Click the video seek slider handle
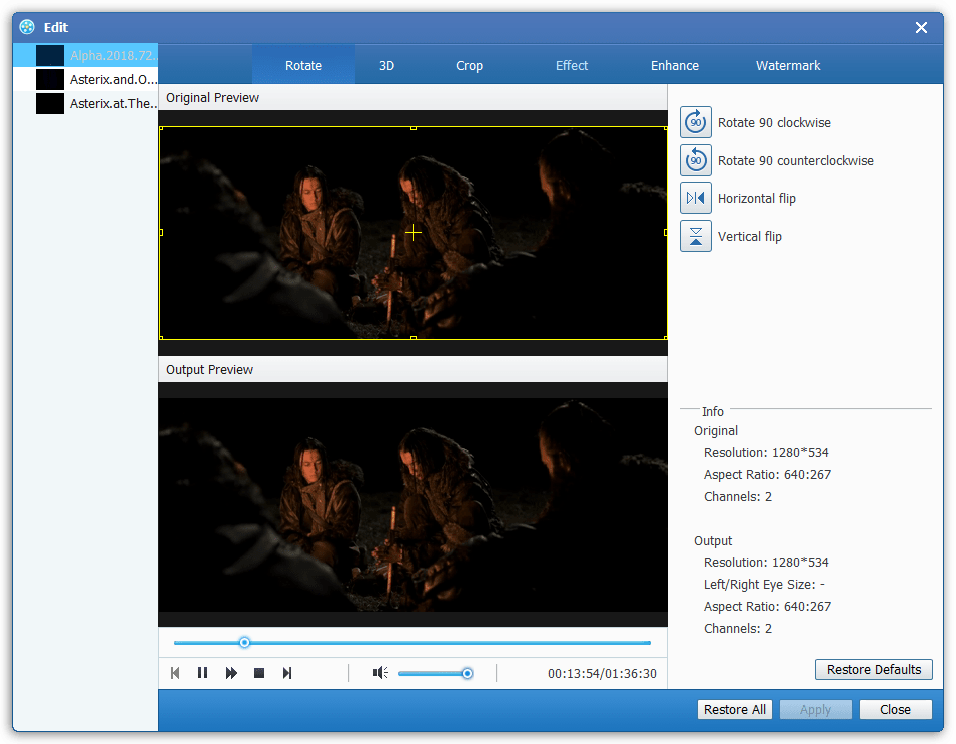Viewport: 956px width, 744px height. 244,642
